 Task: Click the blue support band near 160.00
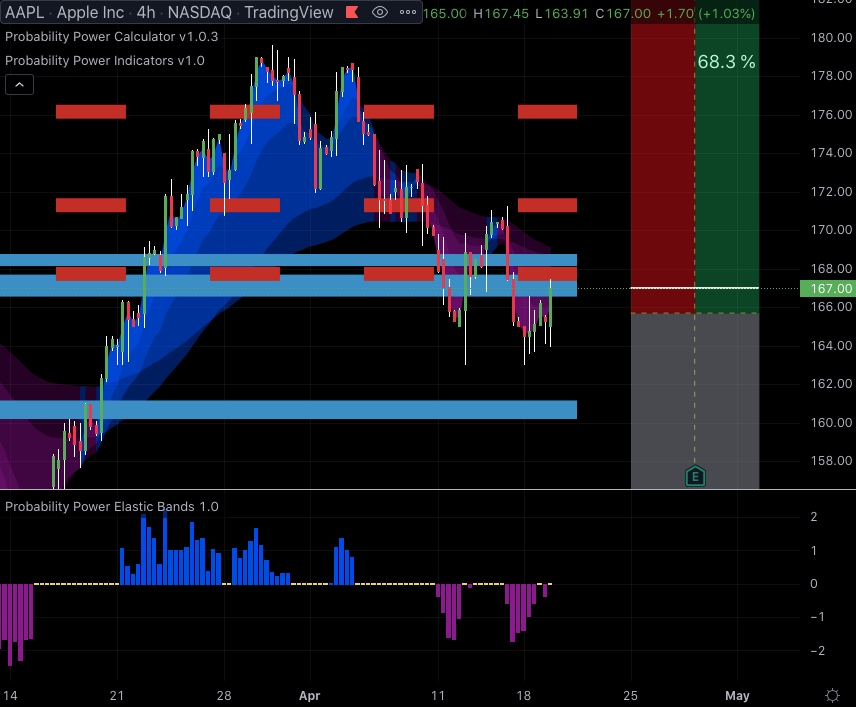tap(288, 409)
